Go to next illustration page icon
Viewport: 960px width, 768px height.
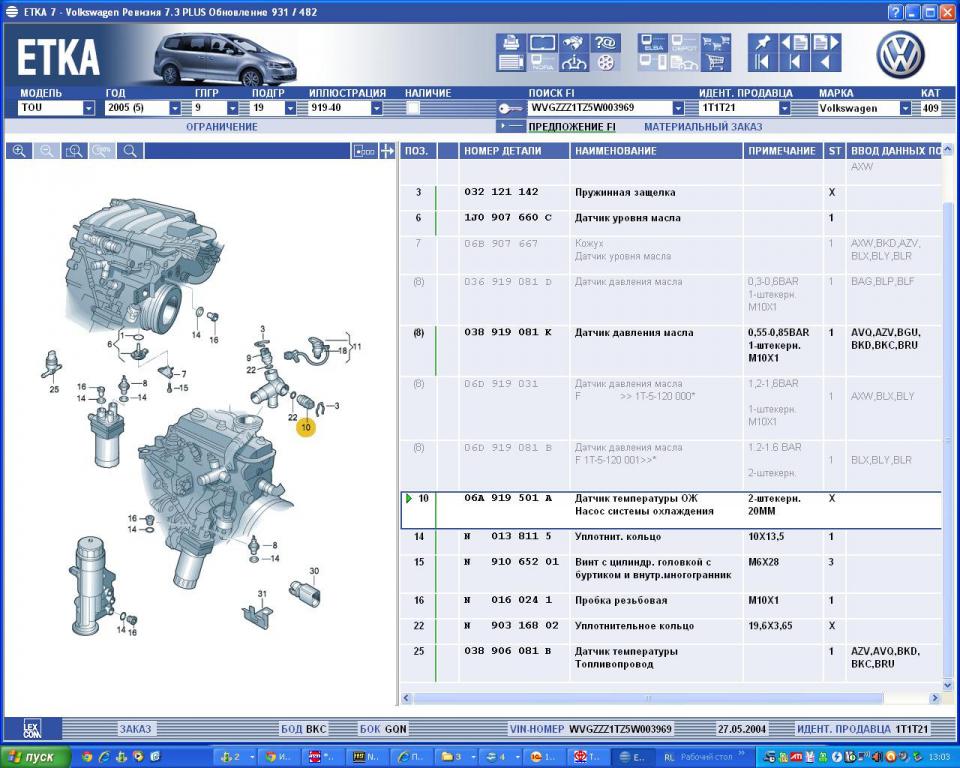(x=826, y=43)
